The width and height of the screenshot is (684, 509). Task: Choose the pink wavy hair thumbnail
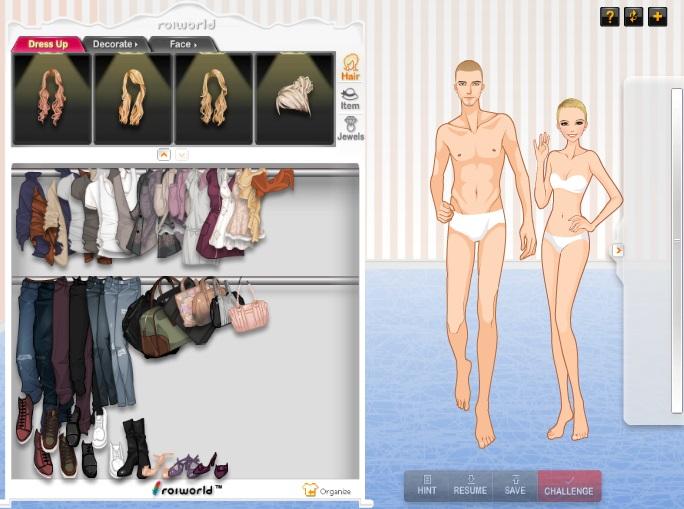click(51, 99)
